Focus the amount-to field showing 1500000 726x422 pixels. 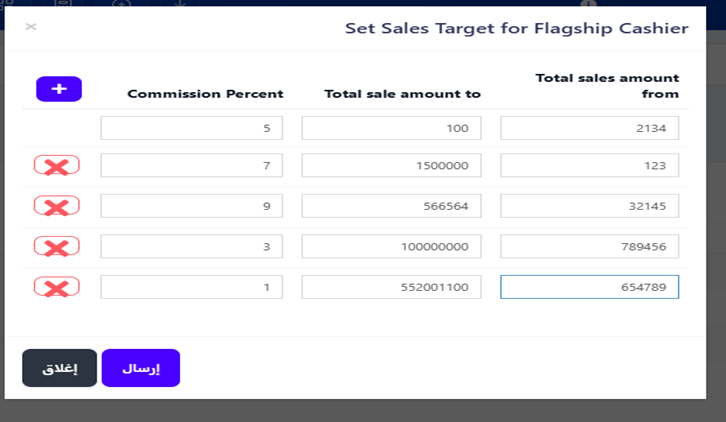pyautogui.click(x=391, y=165)
